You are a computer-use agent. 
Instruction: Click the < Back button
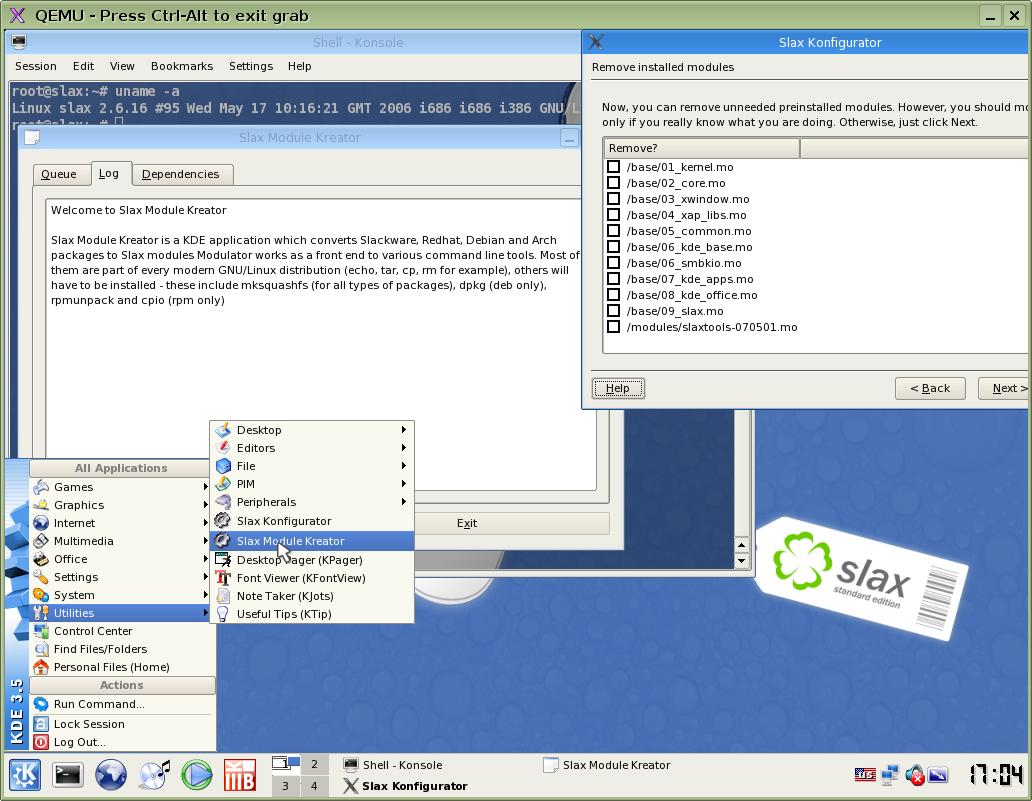pyautogui.click(x=930, y=388)
